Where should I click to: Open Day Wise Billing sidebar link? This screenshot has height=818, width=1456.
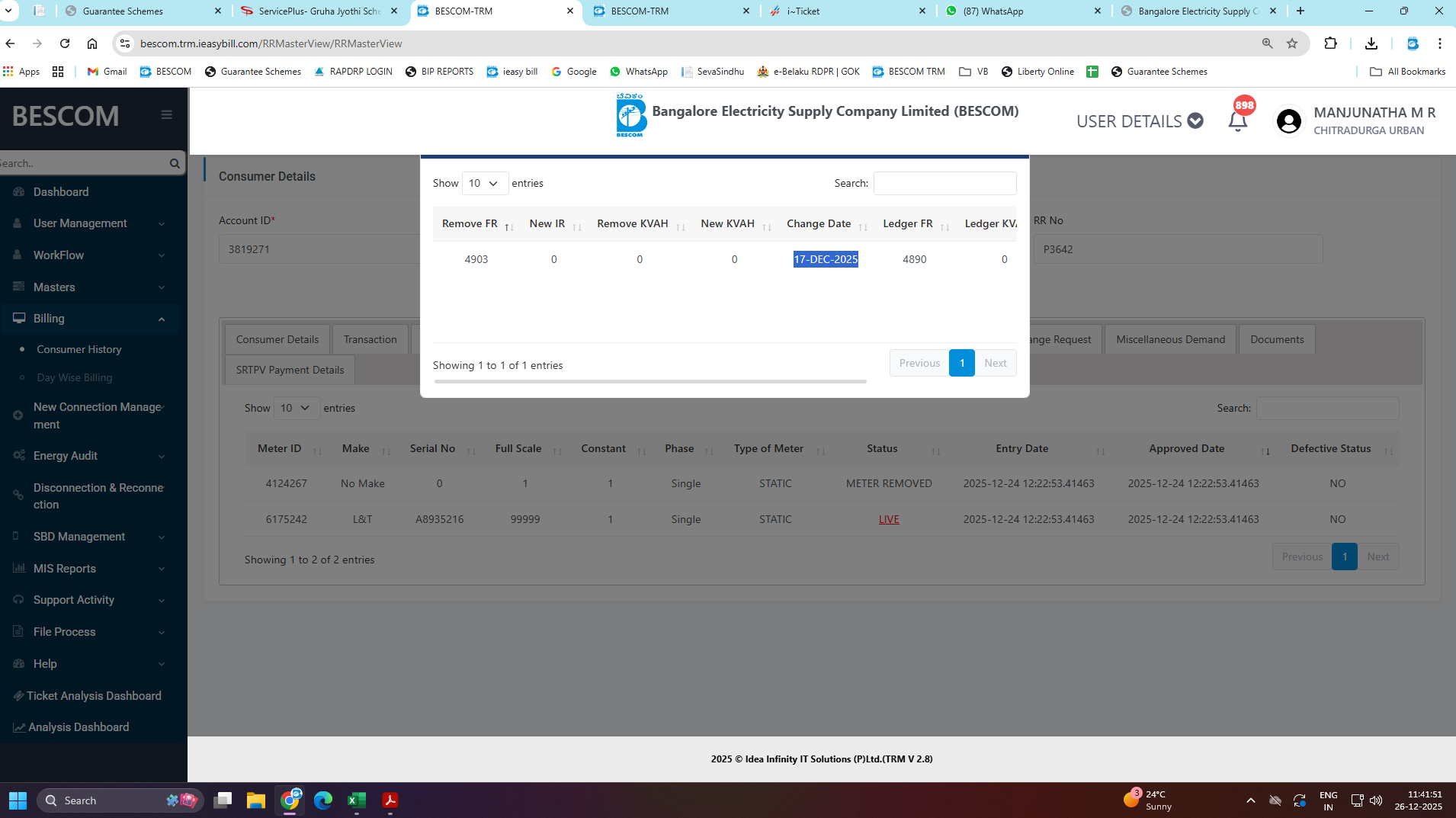(x=75, y=378)
